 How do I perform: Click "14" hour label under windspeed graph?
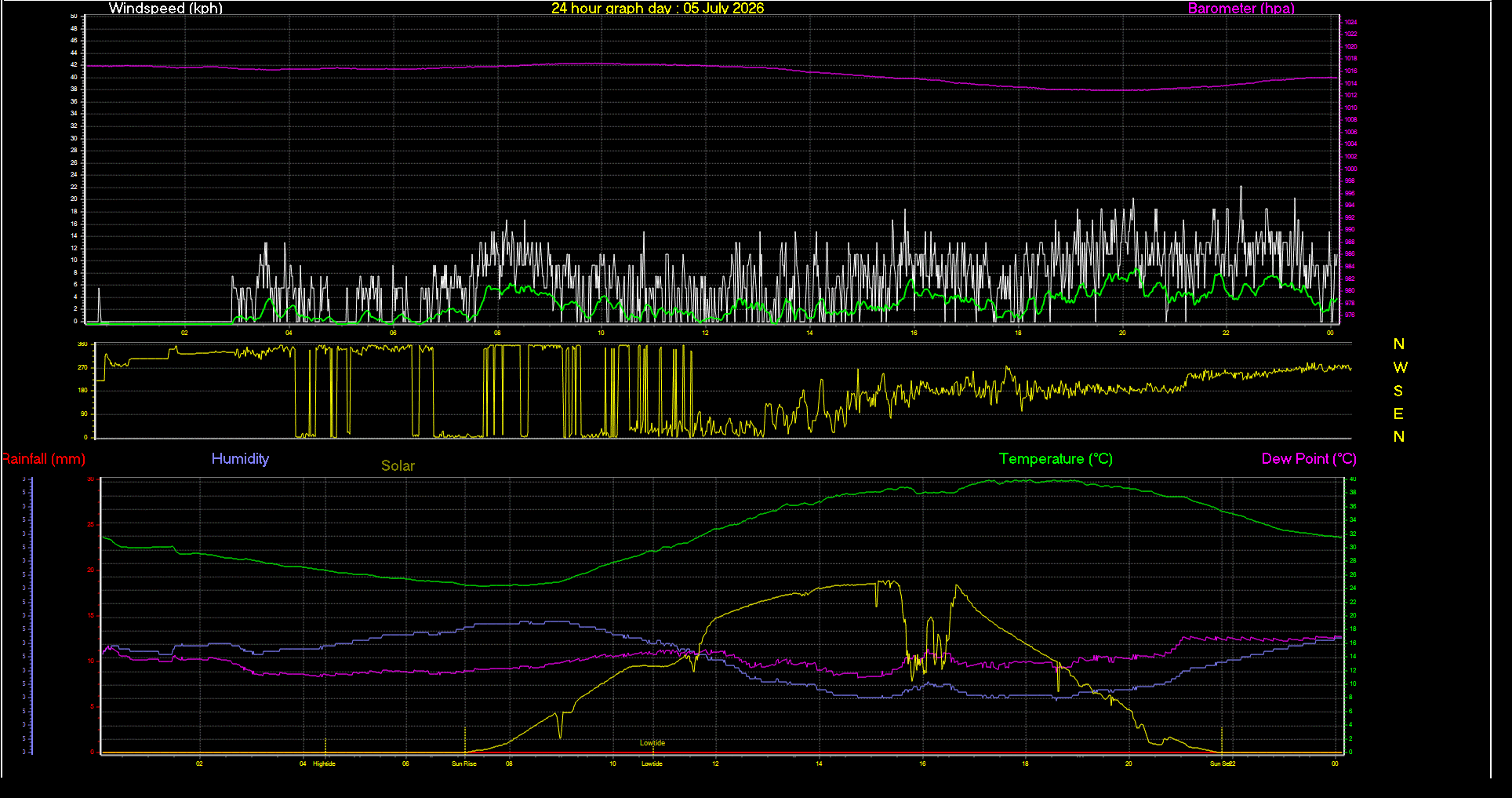pos(809,333)
